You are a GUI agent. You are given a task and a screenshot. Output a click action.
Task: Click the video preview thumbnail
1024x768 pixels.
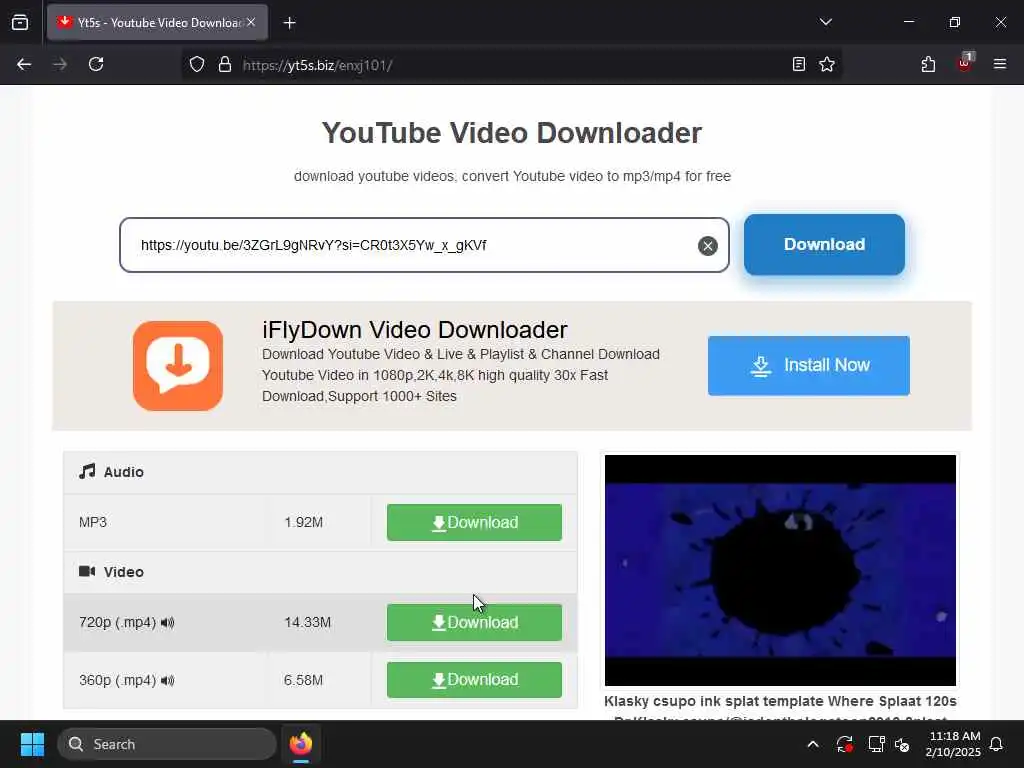pyautogui.click(x=780, y=570)
